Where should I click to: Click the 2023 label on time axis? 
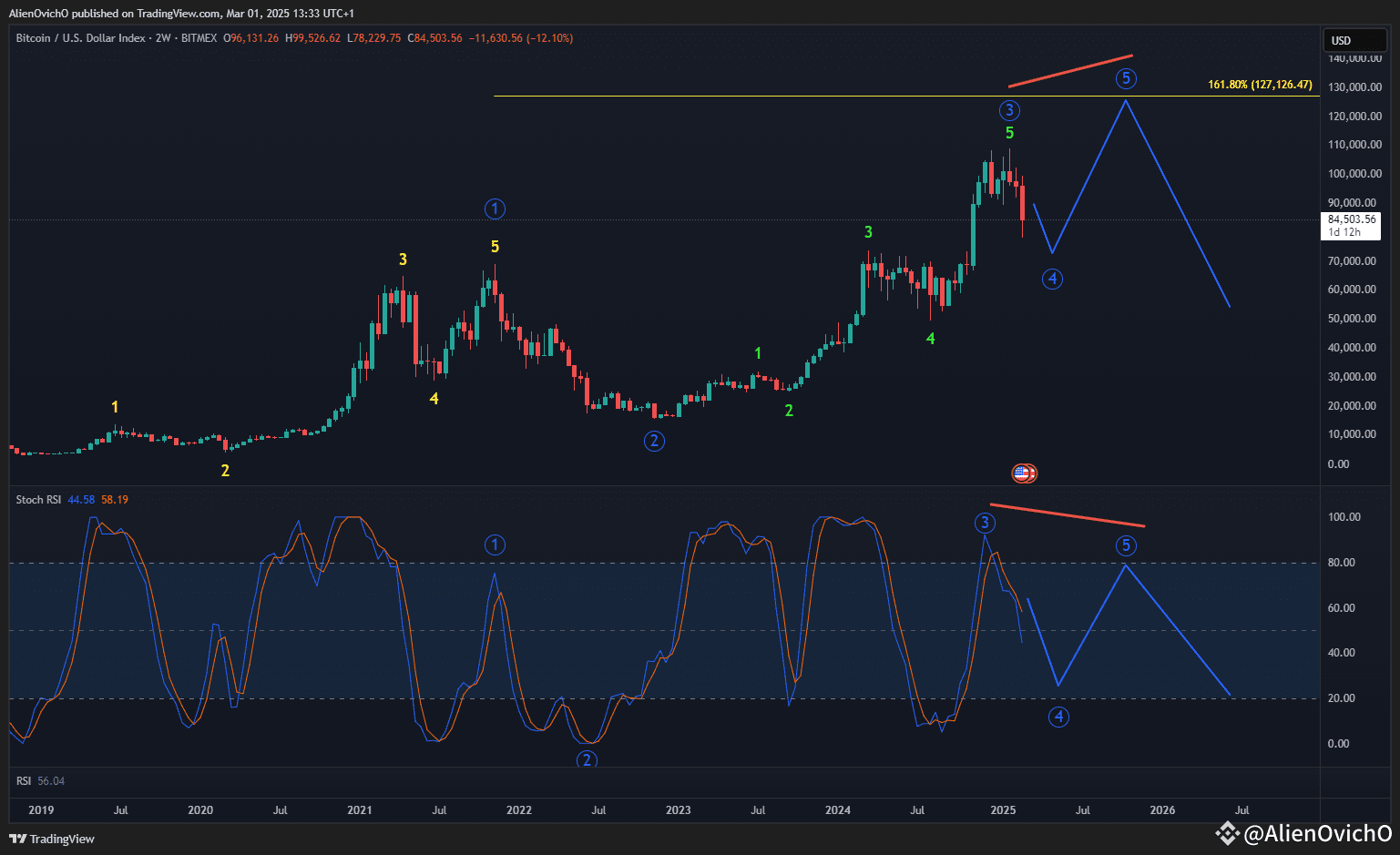pyautogui.click(x=679, y=810)
